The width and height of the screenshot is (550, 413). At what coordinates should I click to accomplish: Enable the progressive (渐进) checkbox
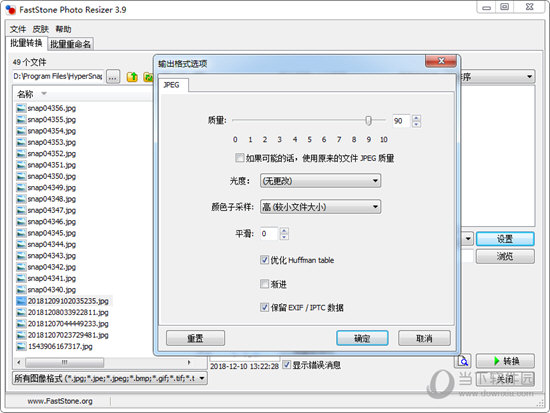[x=264, y=284]
